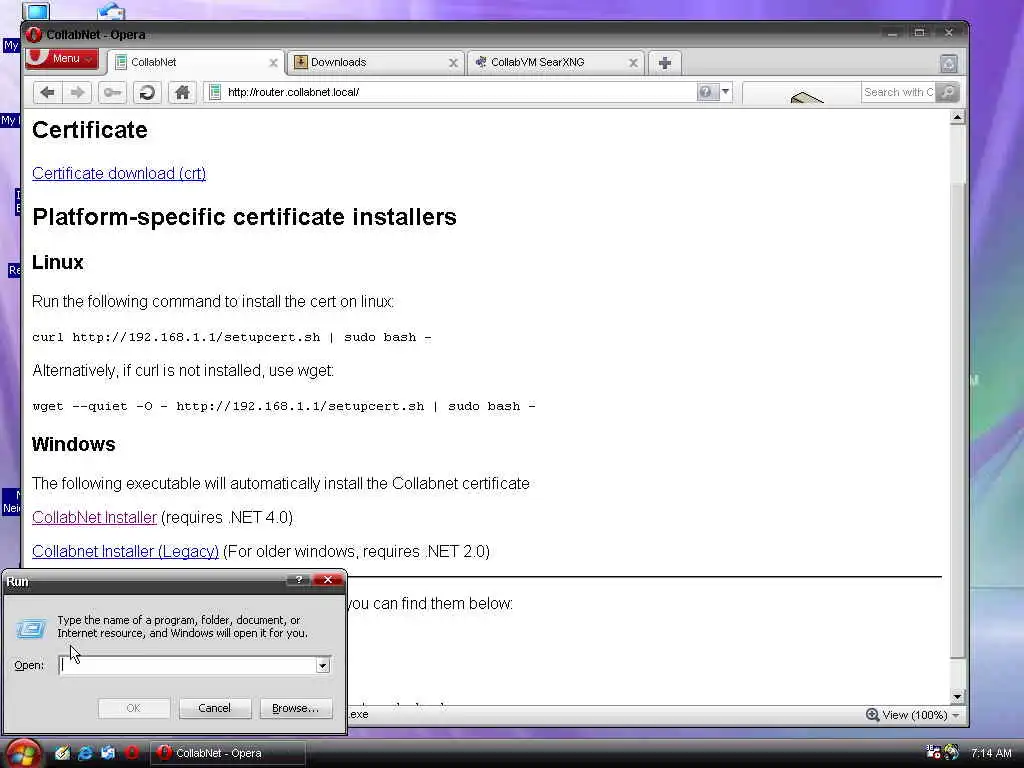Open Certificate download (crt) link
The width and height of the screenshot is (1024, 768).
[119, 173]
